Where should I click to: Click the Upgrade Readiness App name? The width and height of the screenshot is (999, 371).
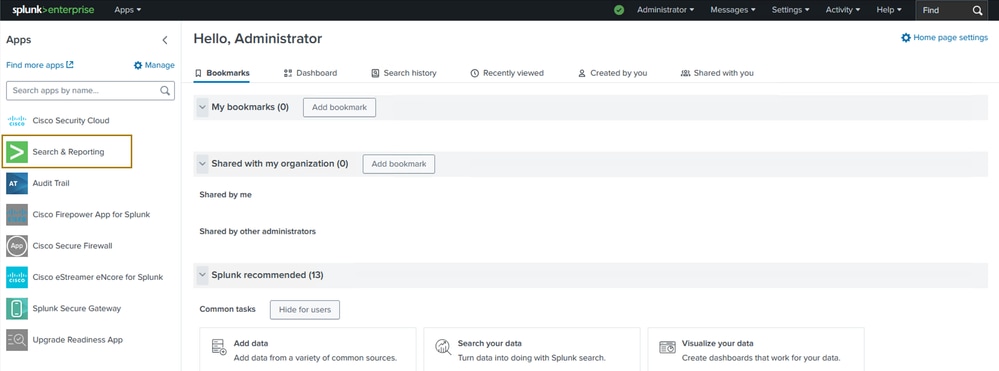coord(78,340)
